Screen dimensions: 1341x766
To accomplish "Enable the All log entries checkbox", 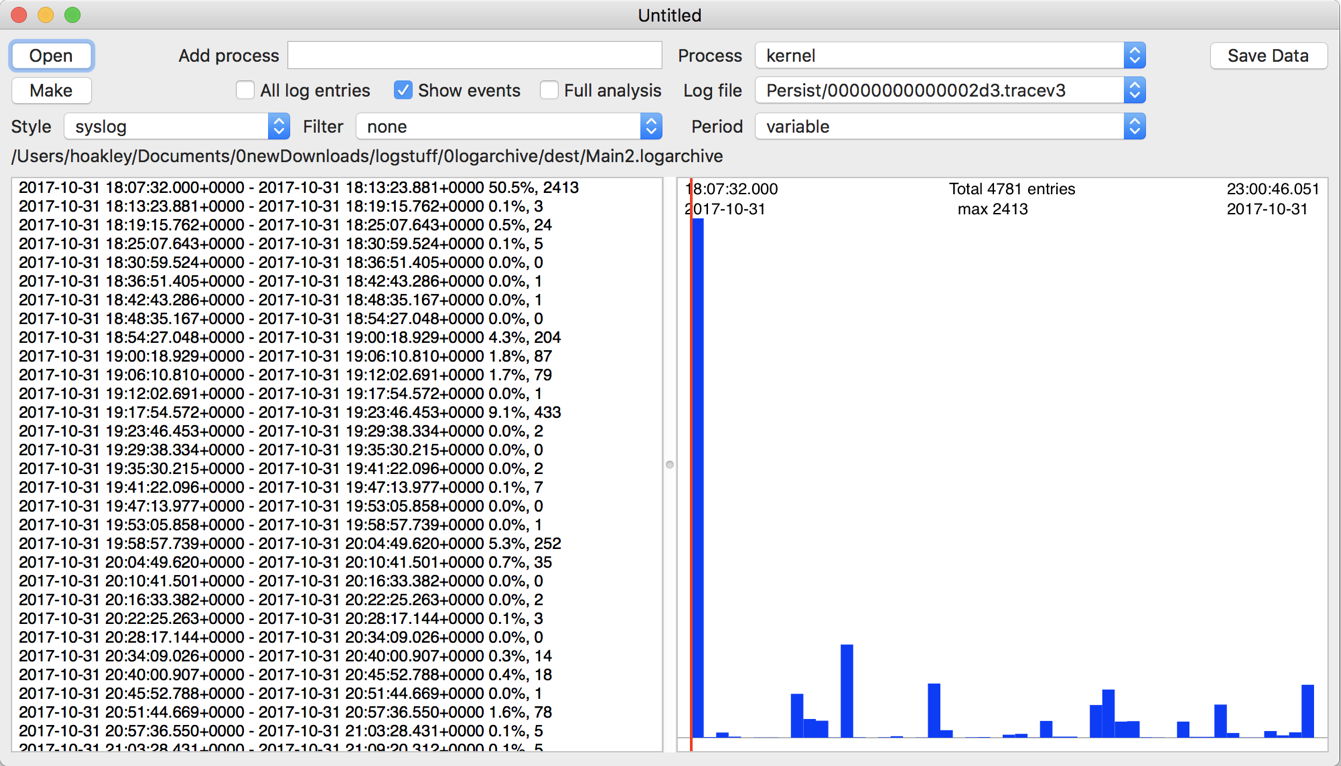I will [x=245, y=90].
